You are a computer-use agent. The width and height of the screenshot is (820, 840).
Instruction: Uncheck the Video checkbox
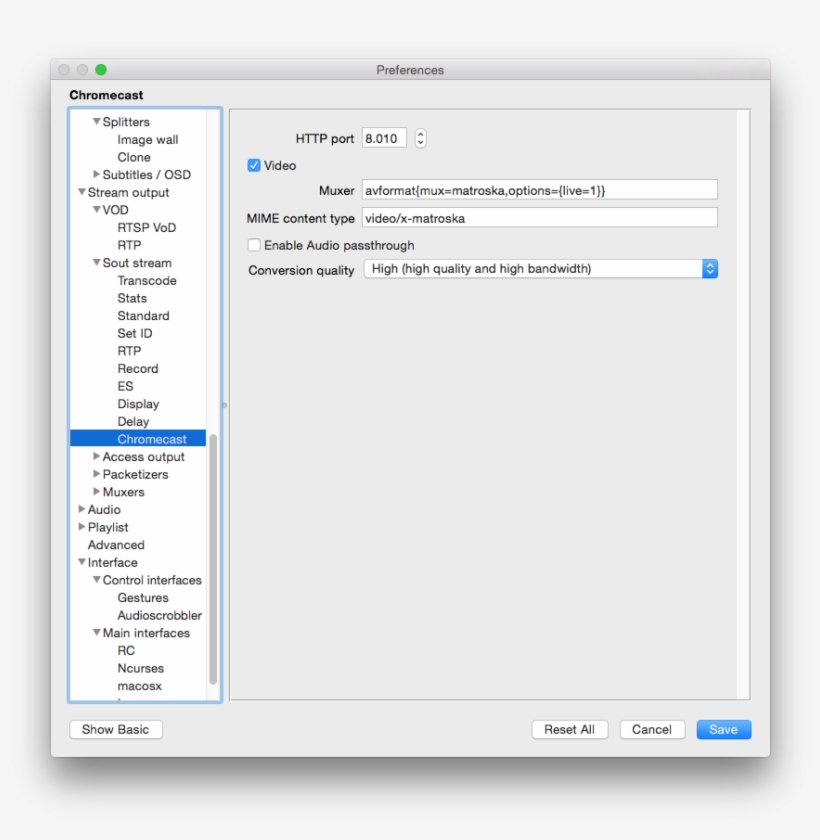coord(254,166)
